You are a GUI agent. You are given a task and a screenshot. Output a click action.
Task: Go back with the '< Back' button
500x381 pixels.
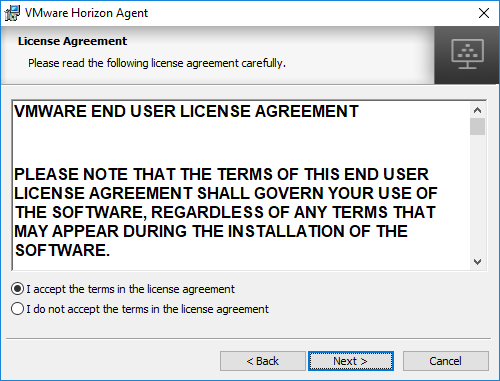click(263, 361)
